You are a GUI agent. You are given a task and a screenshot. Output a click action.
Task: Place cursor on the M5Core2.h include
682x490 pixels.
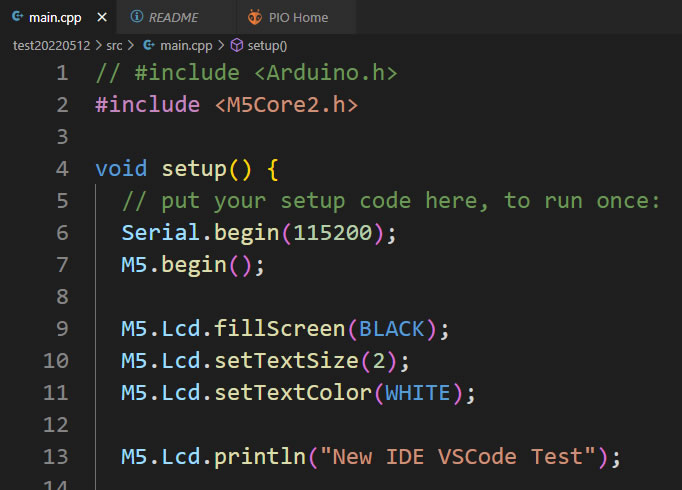[x=286, y=105]
